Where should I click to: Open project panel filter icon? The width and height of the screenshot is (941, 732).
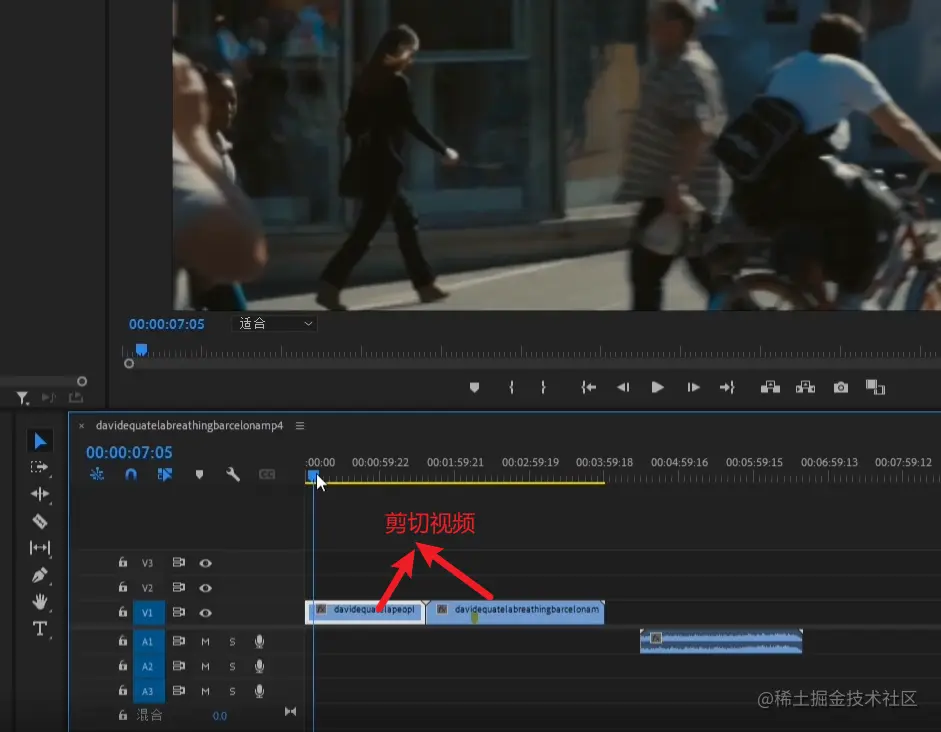coord(22,397)
